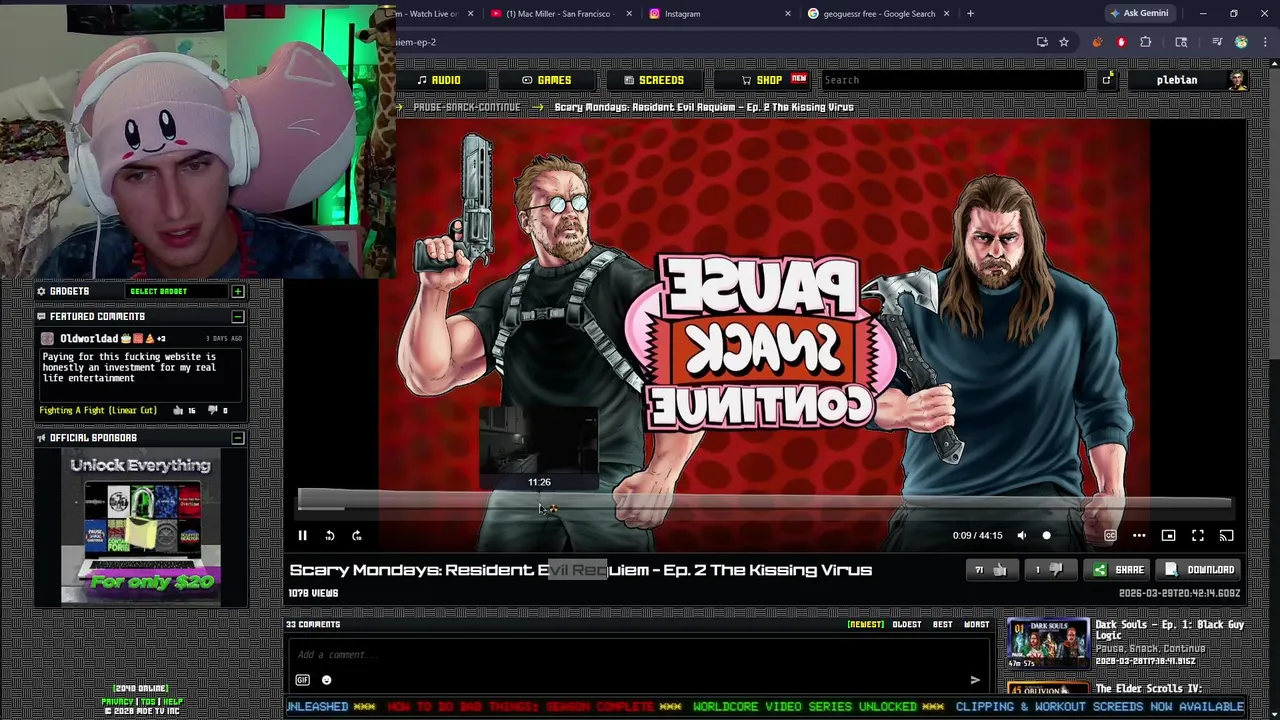Sort comments by Best
1280x720 pixels.
[x=943, y=625]
